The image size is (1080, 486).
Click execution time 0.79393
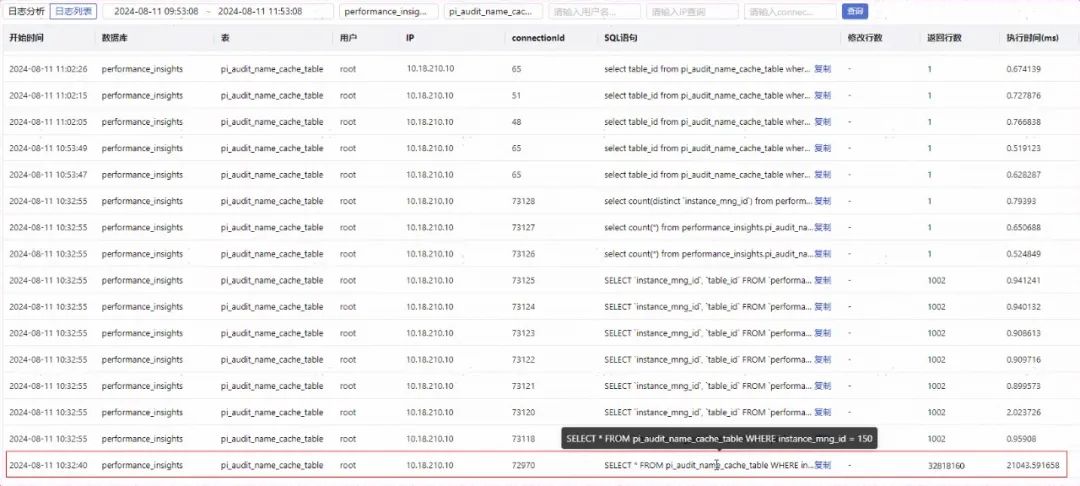click(1021, 201)
